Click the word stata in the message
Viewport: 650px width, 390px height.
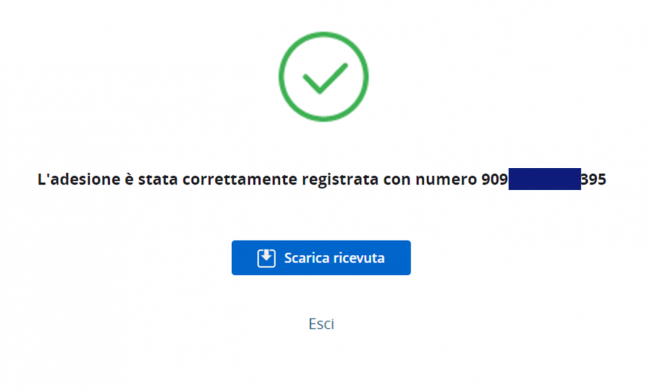click(x=158, y=179)
